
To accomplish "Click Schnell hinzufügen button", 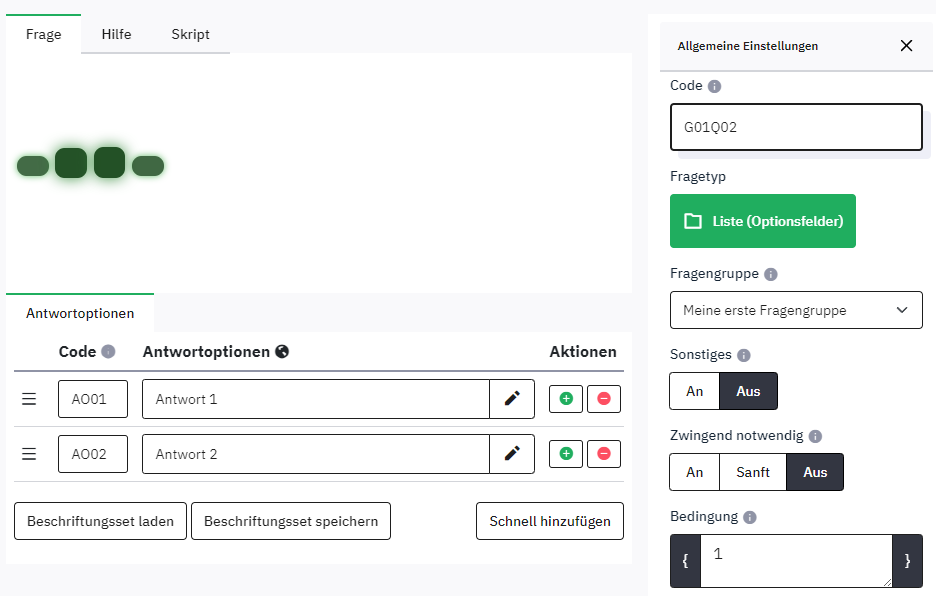I will [x=550, y=521].
